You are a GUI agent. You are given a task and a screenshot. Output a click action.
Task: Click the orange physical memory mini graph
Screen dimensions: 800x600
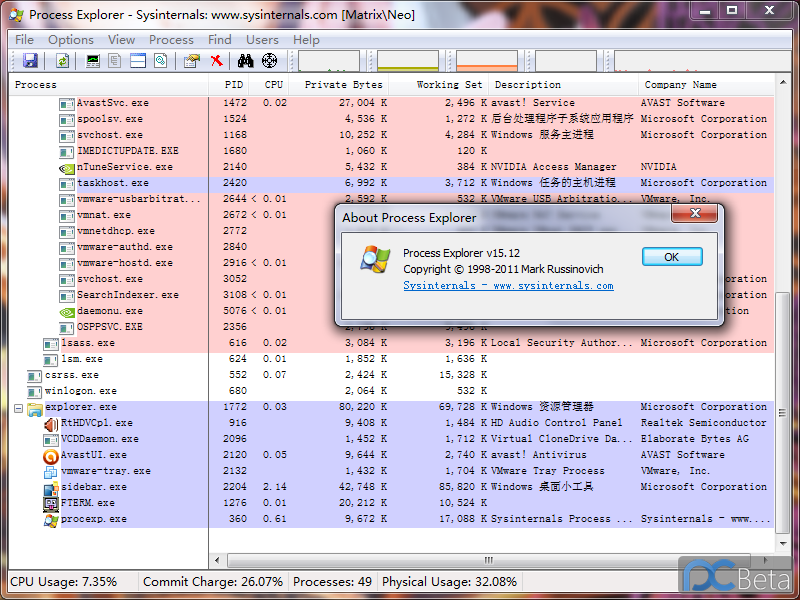(x=487, y=61)
